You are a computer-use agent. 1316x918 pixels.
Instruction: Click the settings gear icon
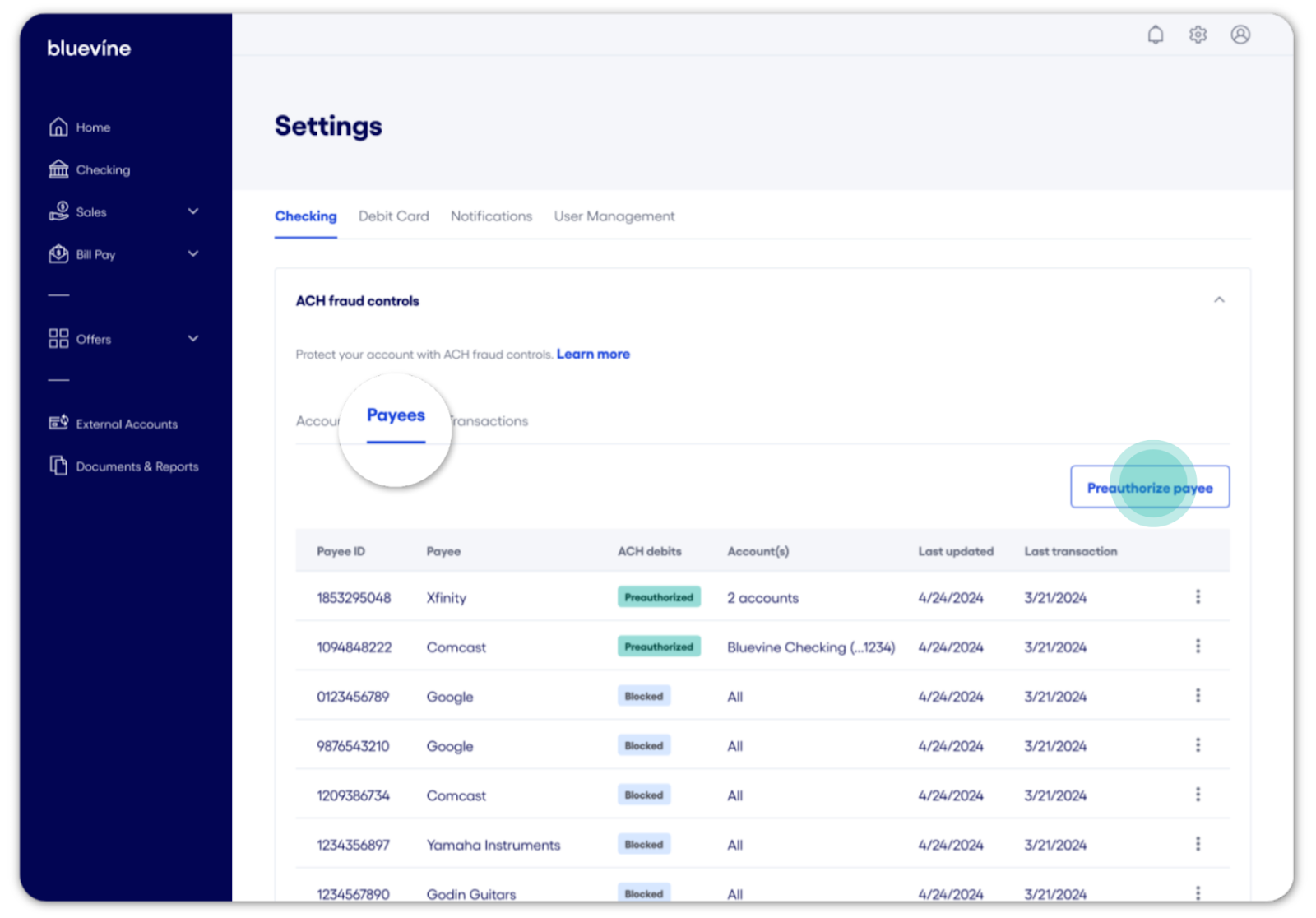click(x=1198, y=35)
